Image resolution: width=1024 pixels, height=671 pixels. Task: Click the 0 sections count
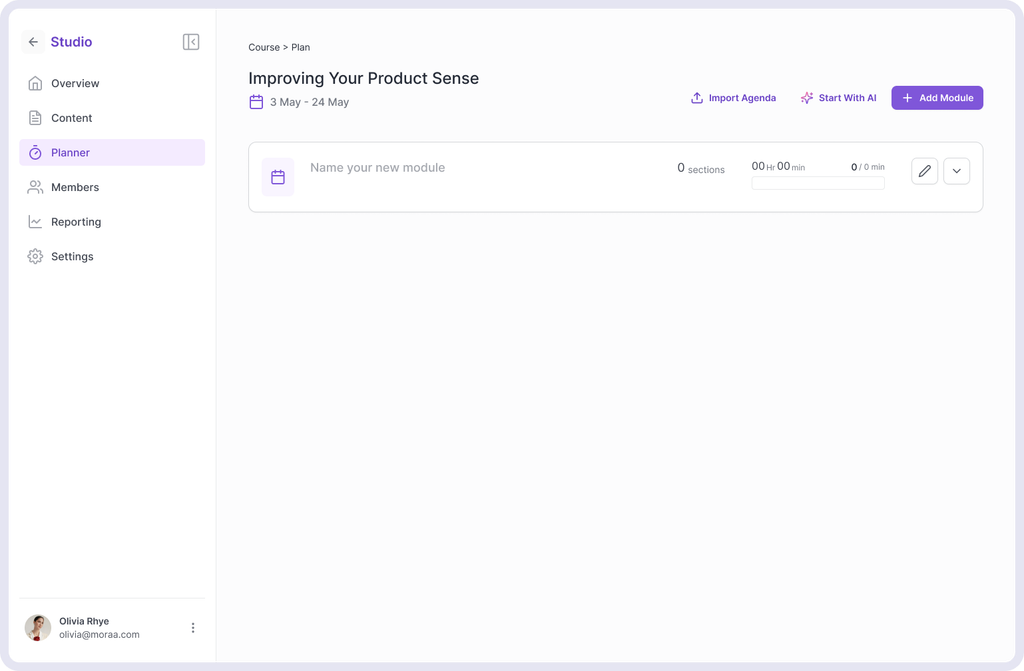701,169
